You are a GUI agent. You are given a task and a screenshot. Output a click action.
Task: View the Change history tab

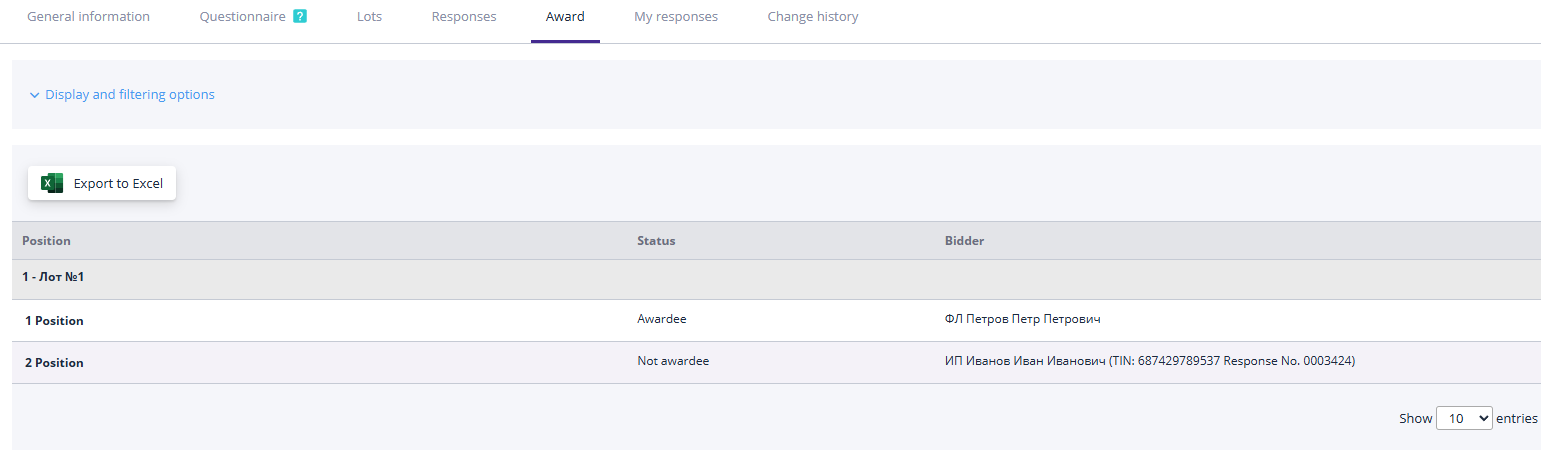[x=813, y=17]
